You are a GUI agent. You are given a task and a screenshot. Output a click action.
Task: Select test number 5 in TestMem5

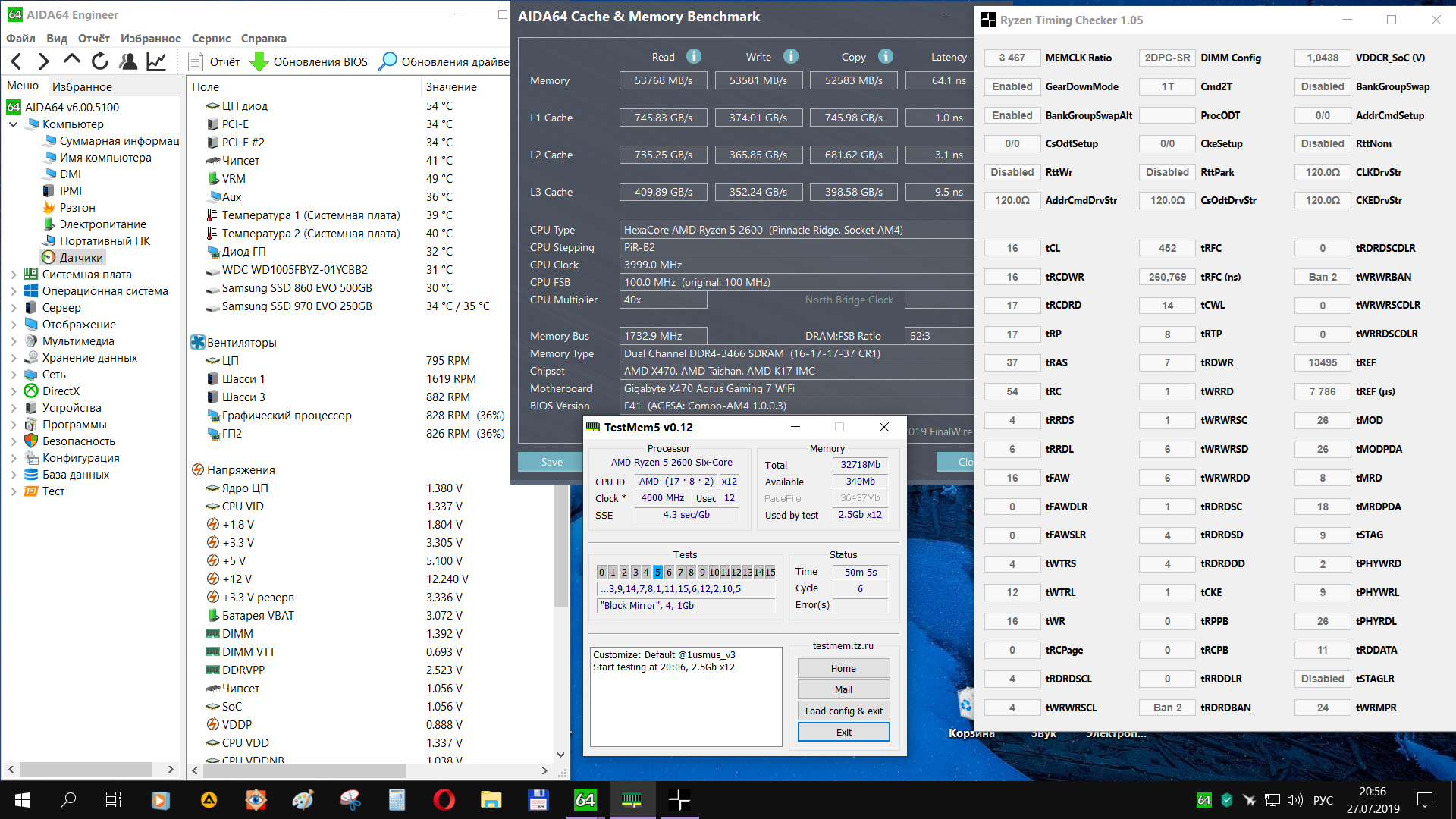pos(657,573)
